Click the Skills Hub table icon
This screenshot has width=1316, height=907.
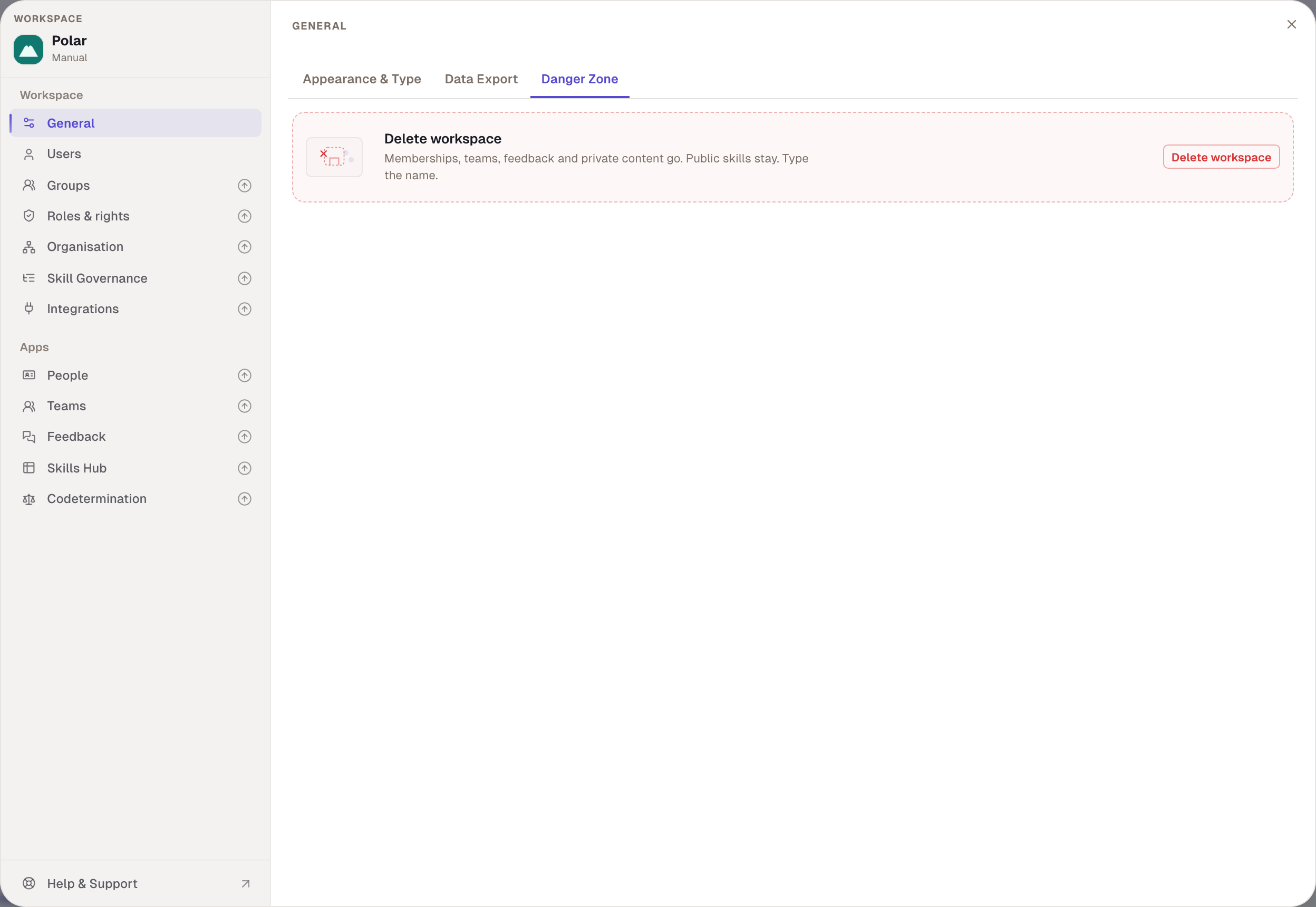pos(29,468)
